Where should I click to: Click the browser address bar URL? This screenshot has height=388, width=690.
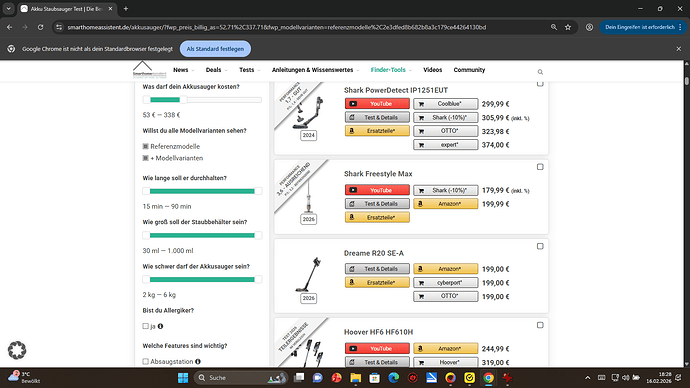point(276,27)
